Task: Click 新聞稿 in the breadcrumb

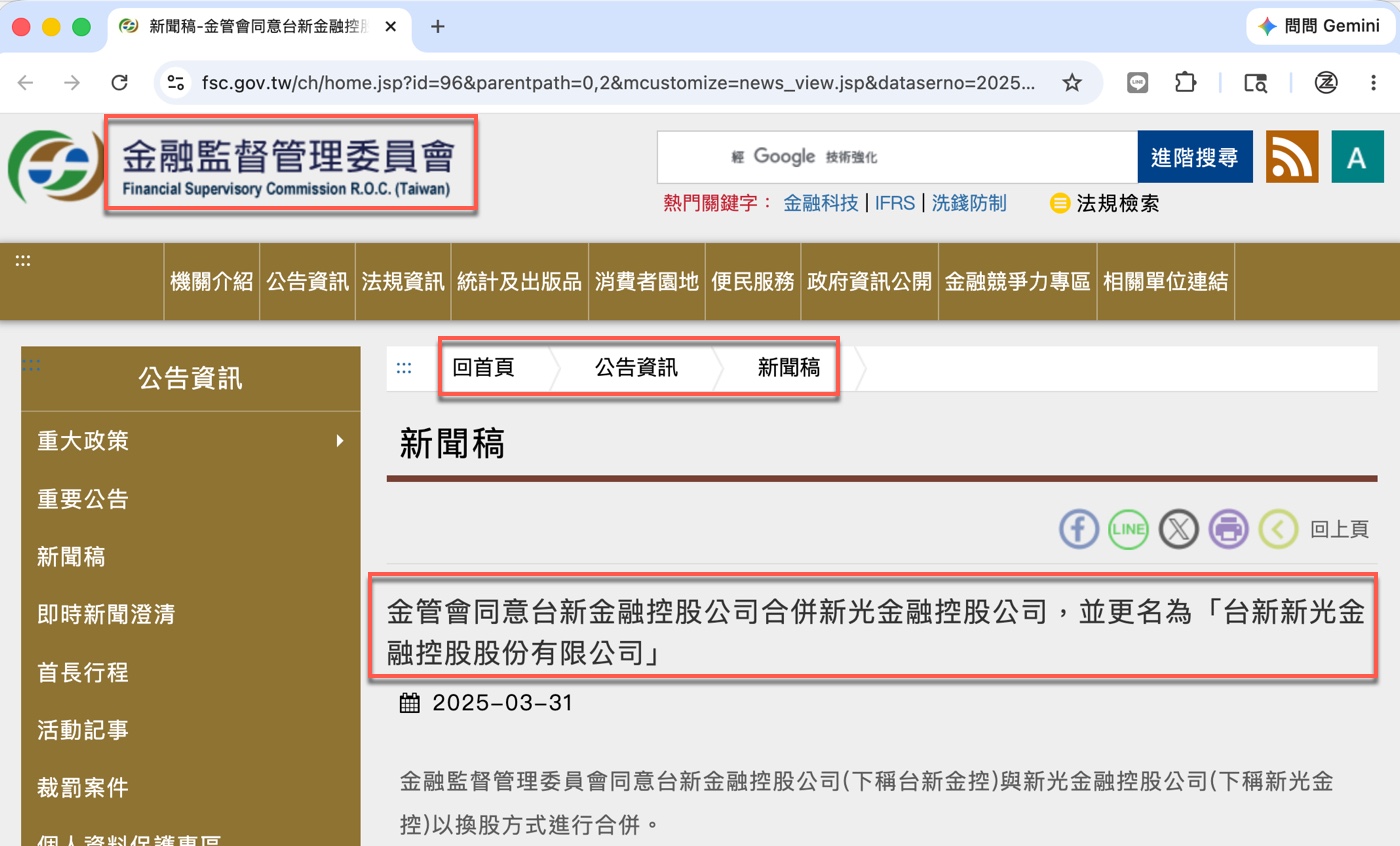Action: [789, 368]
